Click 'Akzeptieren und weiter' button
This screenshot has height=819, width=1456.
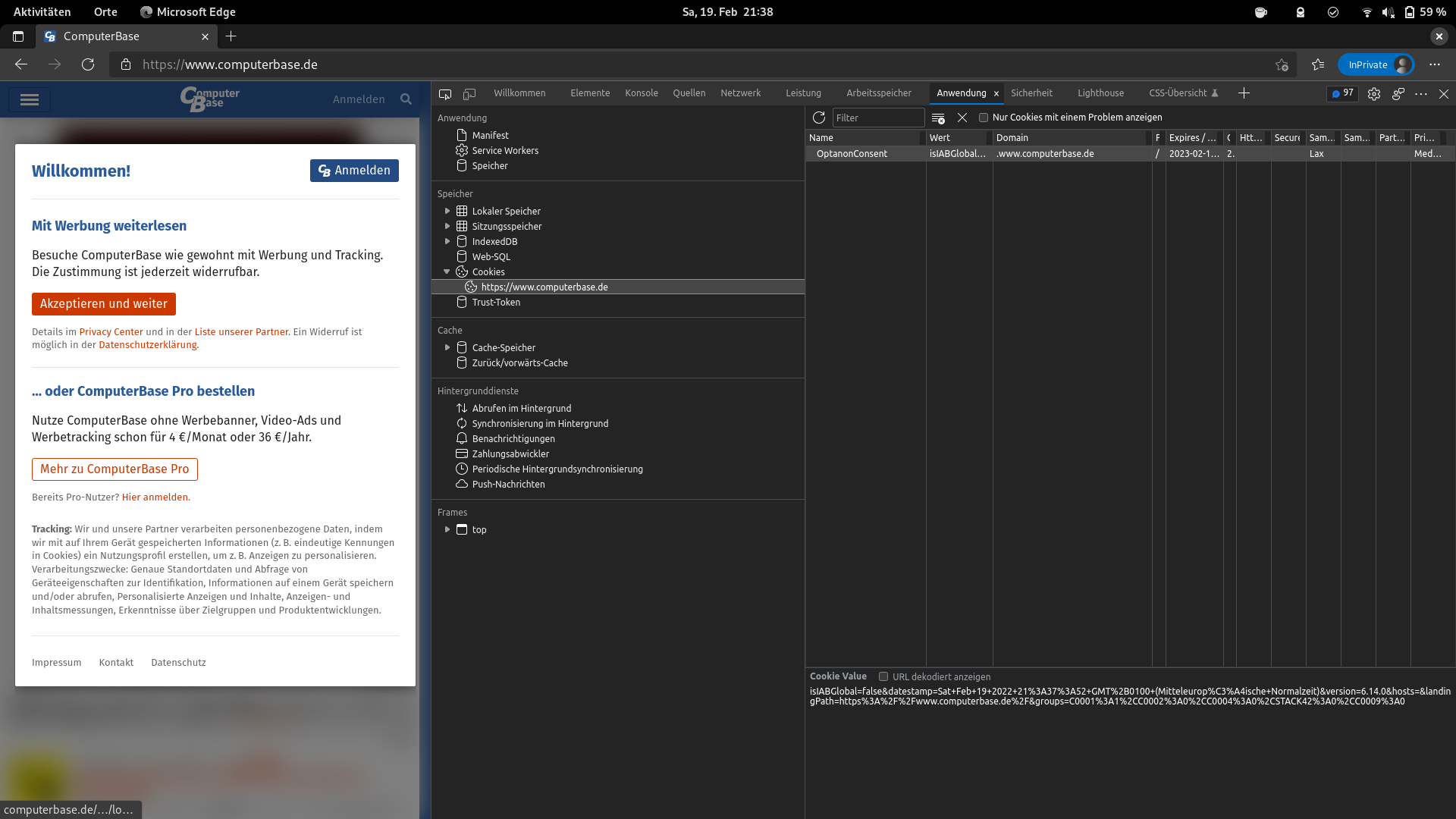pyautogui.click(x=104, y=304)
